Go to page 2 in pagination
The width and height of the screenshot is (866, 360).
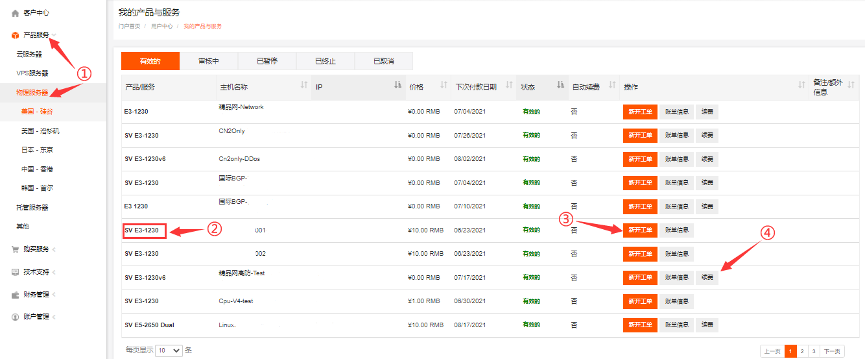coord(802,351)
